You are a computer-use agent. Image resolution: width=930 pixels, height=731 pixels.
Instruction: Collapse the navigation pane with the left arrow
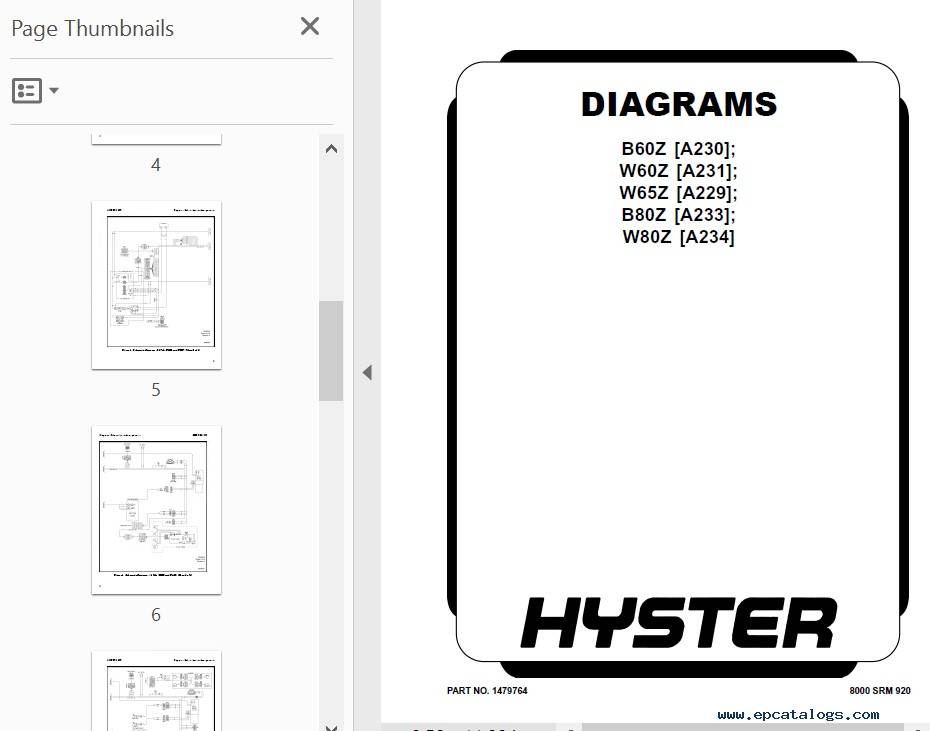[x=367, y=373]
